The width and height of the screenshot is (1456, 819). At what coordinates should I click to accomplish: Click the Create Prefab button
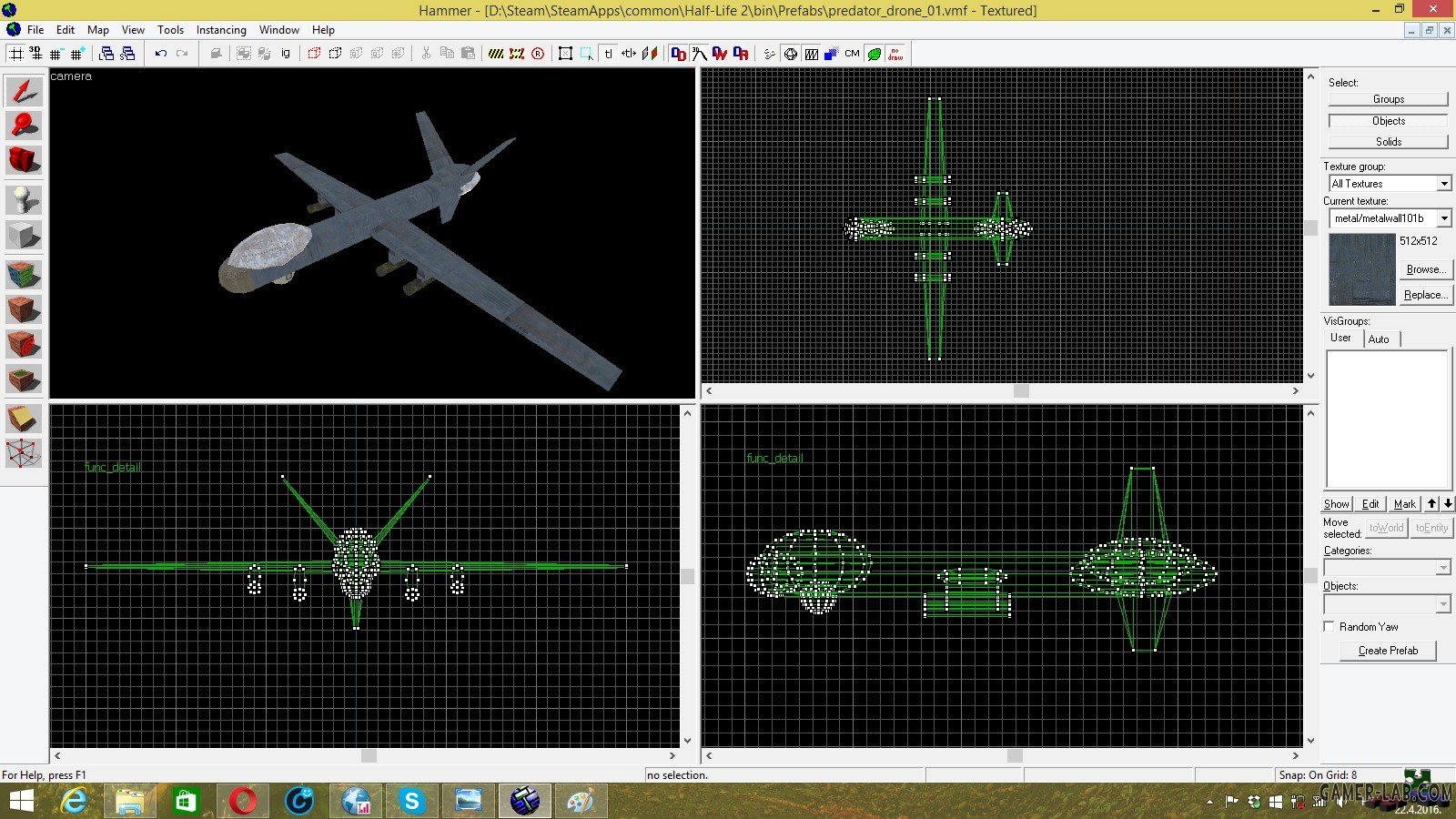[x=1389, y=651]
